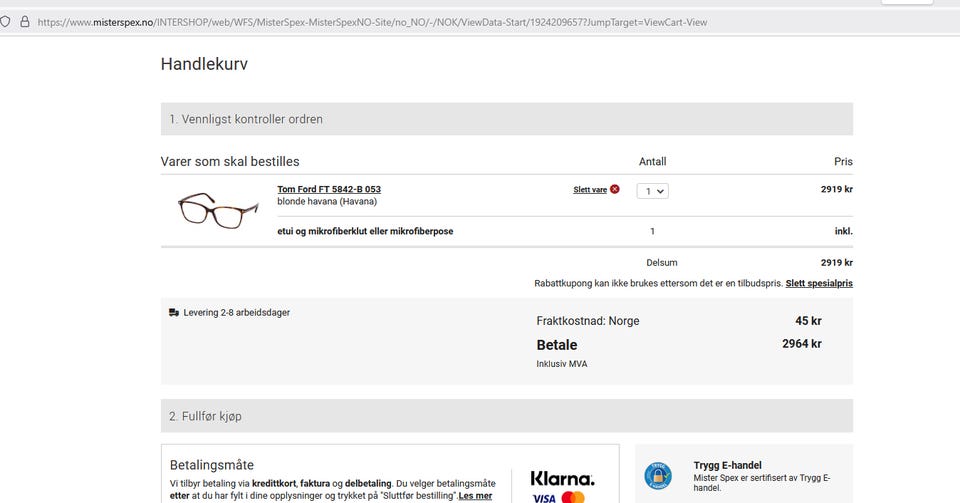Viewport: 960px width, 503px height.
Task: Click the Handlekurv page heading
Action: [204, 64]
